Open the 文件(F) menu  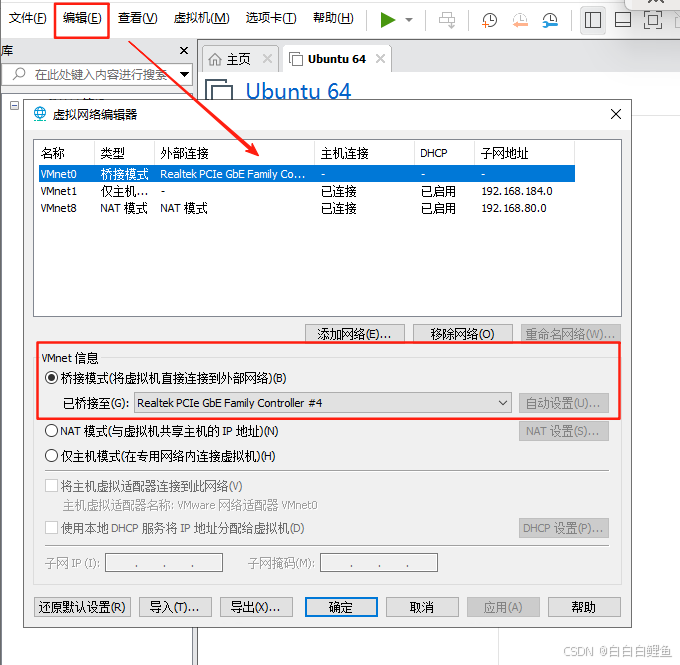pos(27,18)
